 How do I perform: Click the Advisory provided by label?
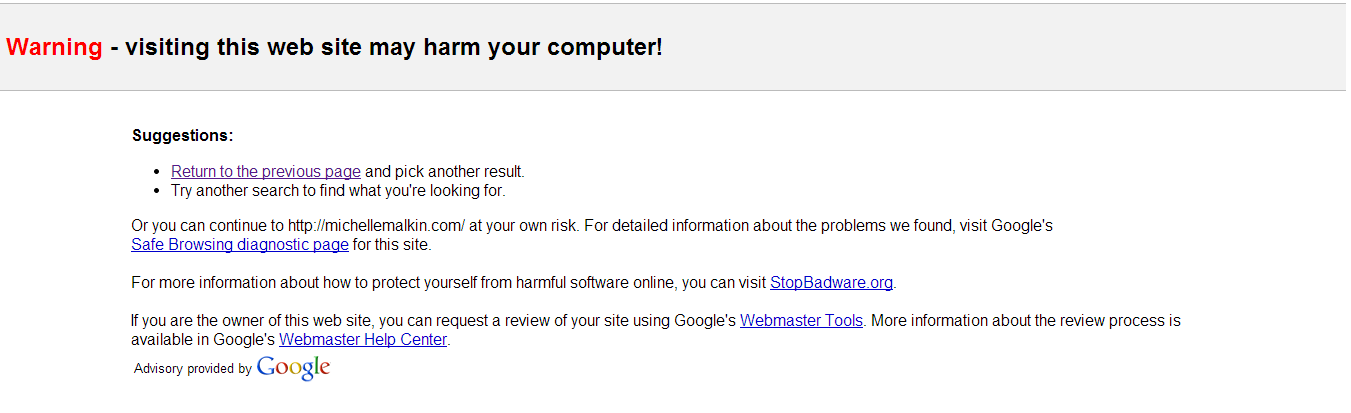pos(193,369)
